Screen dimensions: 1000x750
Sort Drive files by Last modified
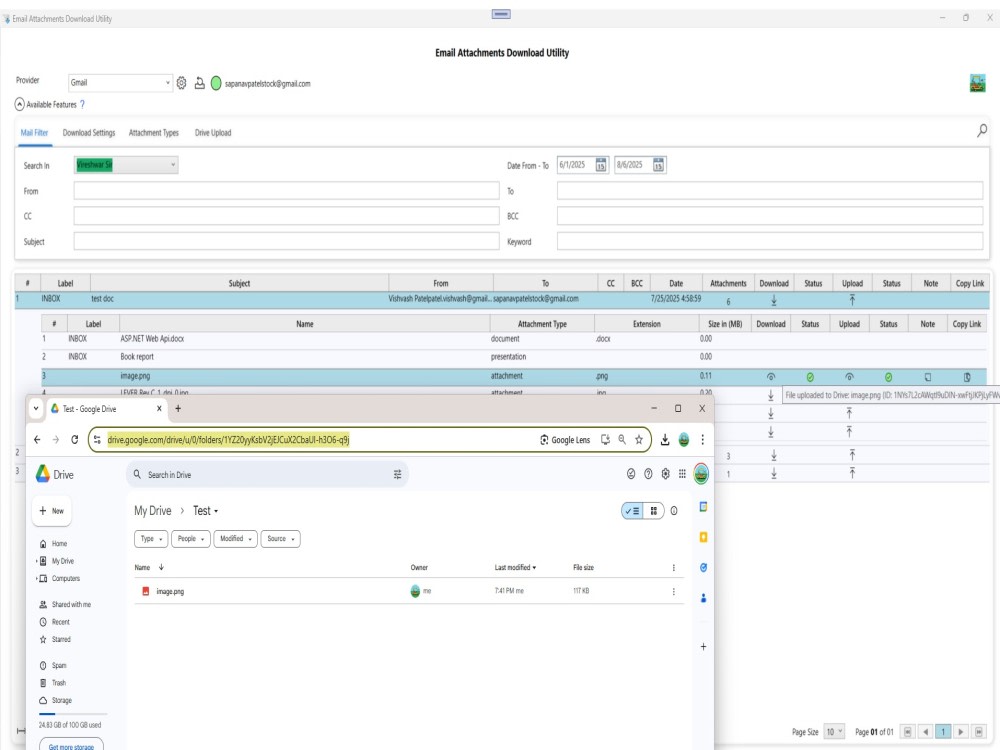click(515, 568)
